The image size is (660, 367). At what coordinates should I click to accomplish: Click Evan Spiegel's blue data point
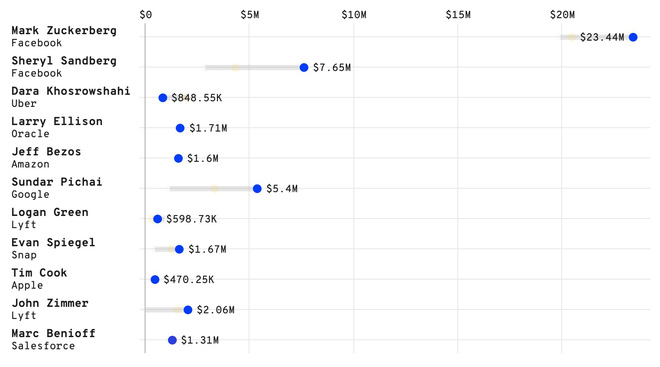click(179, 249)
